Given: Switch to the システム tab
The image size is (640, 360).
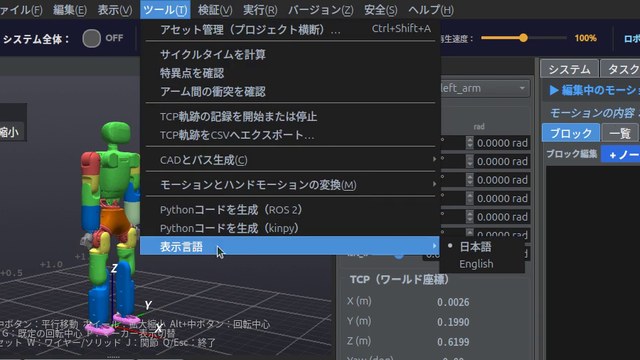Looking at the screenshot, I should click(x=569, y=69).
